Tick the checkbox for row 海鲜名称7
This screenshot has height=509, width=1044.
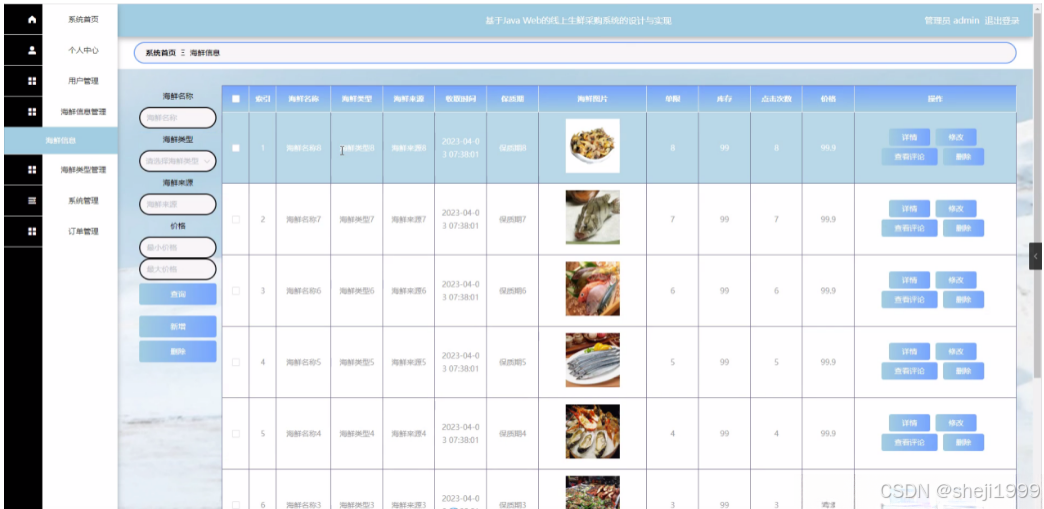236,219
